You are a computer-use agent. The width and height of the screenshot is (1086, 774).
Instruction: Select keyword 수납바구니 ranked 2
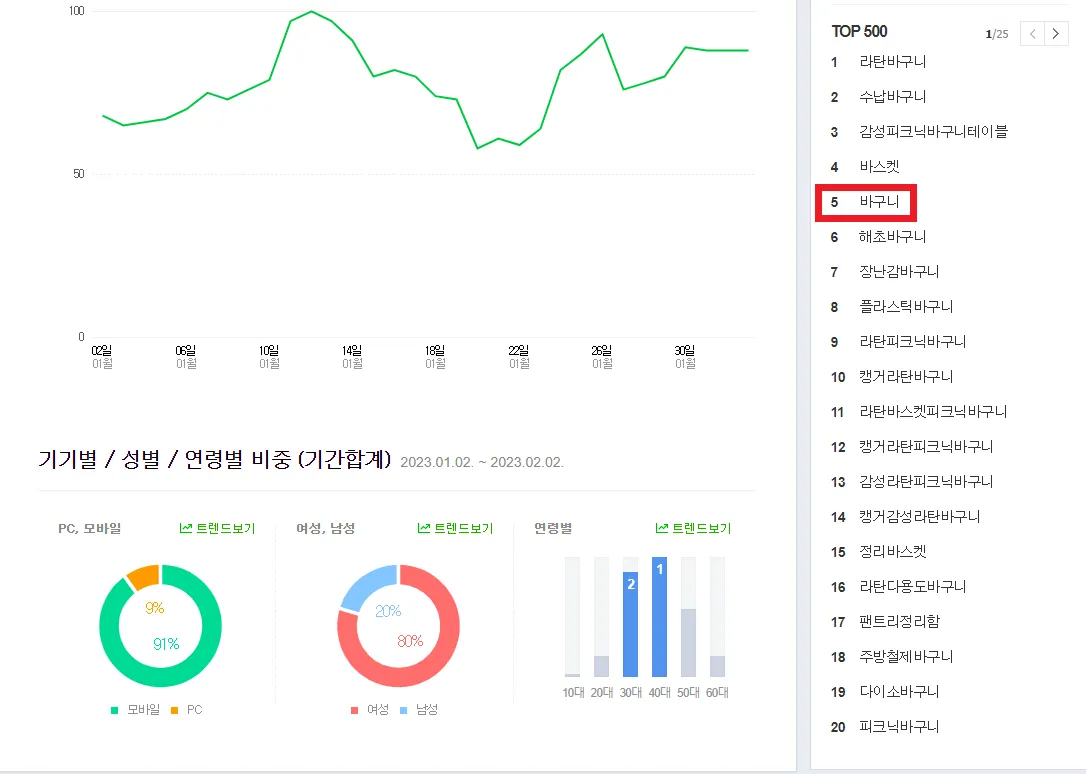point(893,97)
